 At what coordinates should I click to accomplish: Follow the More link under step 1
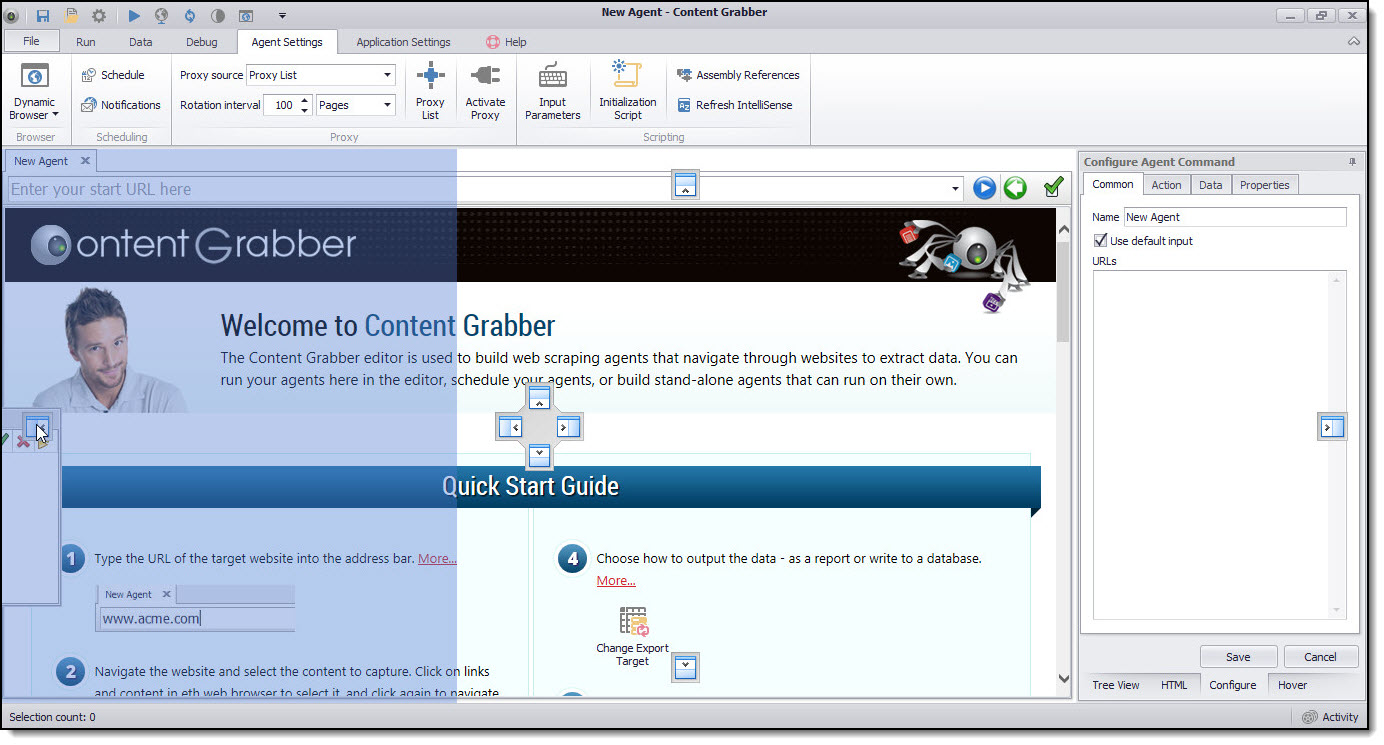pos(437,559)
